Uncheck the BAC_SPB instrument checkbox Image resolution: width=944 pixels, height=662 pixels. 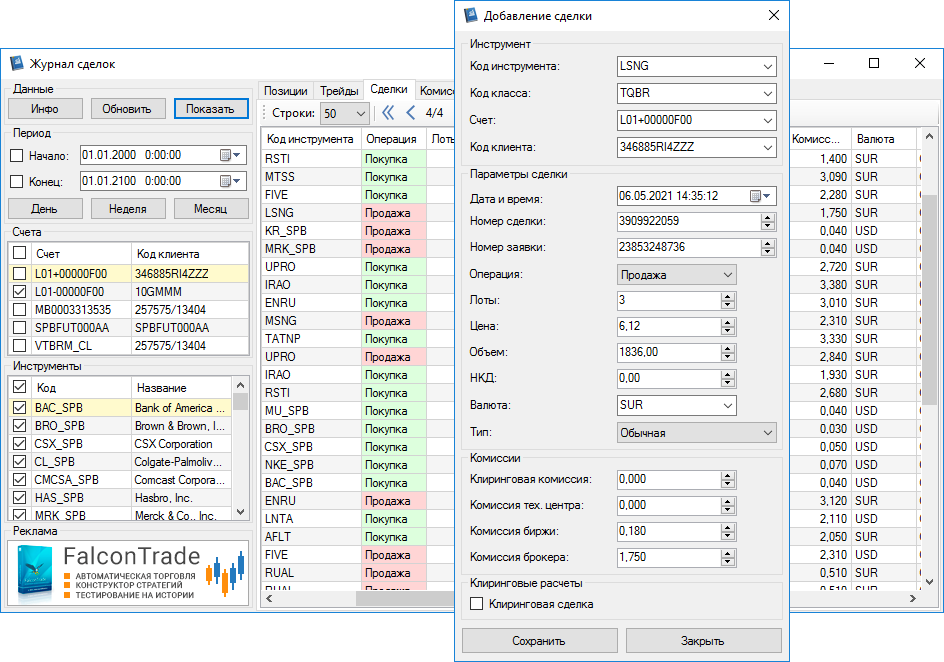click(19, 408)
